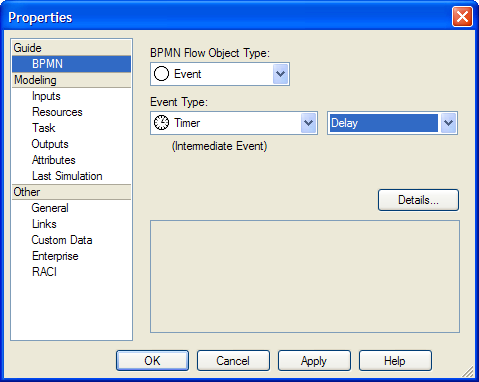This screenshot has height=382, width=479.
Task: Click the Apply button
Action: tap(314, 361)
